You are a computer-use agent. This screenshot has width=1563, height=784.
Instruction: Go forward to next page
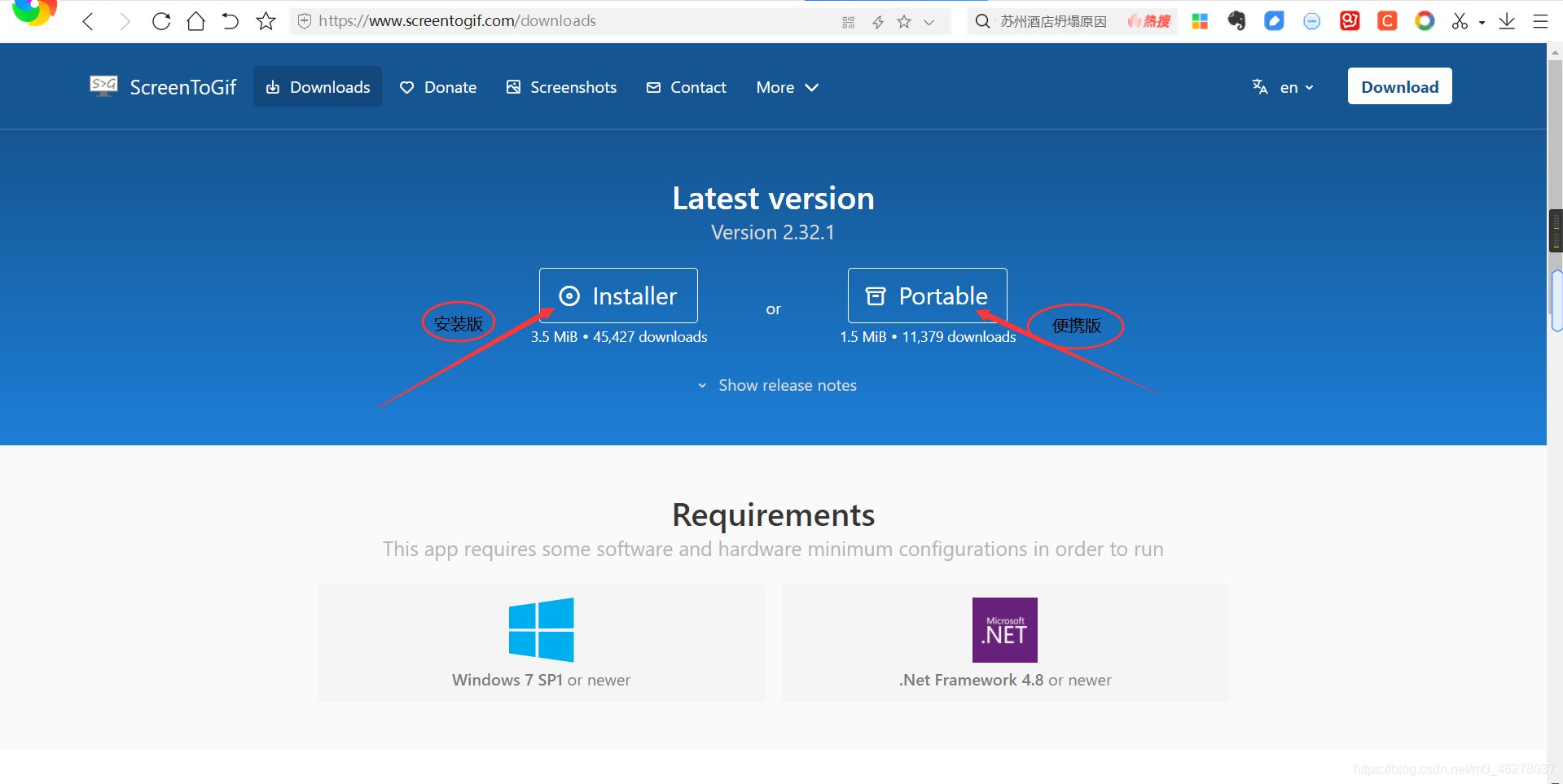pos(124,21)
